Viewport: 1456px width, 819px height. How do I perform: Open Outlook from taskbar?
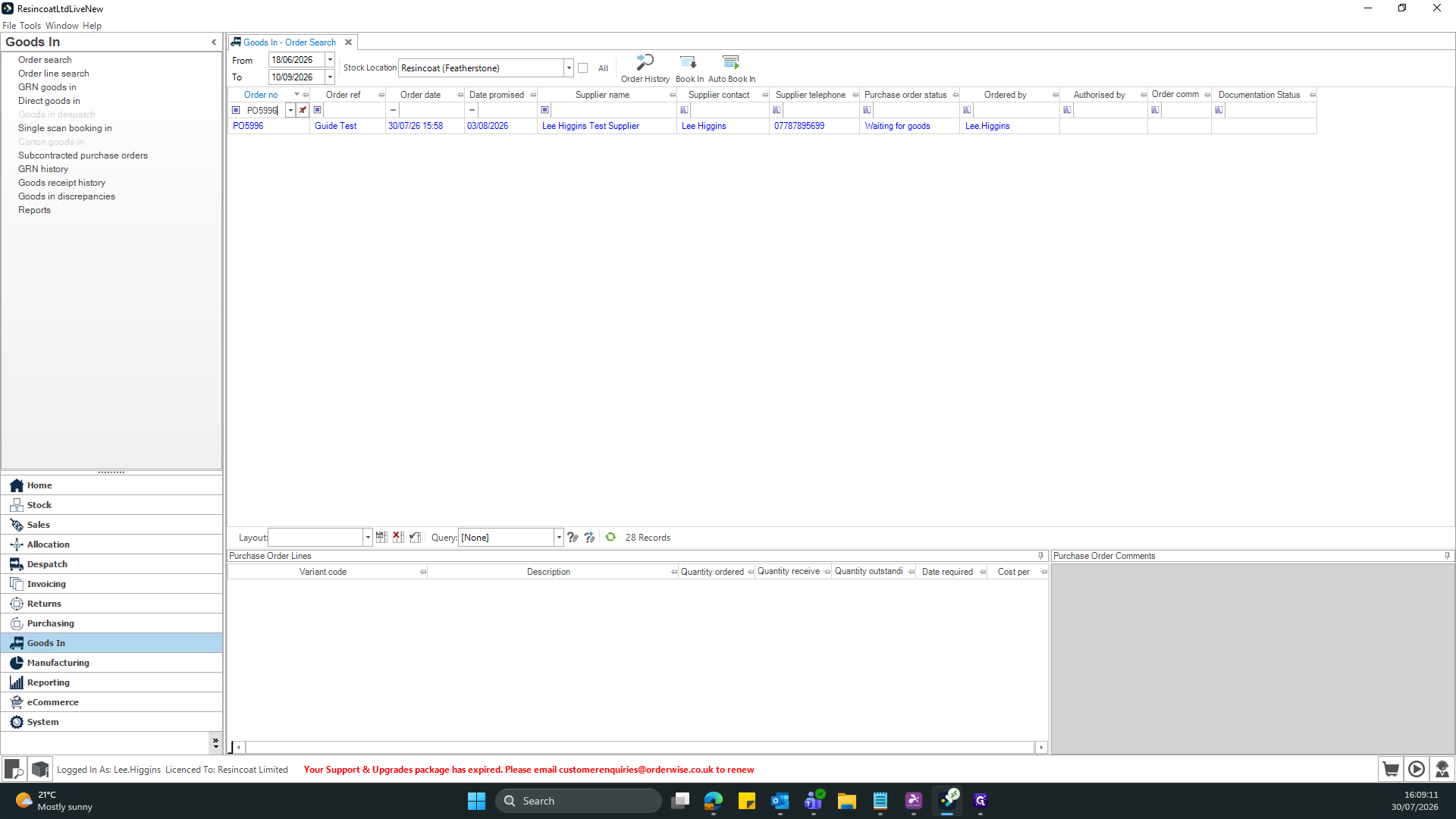(x=780, y=801)
